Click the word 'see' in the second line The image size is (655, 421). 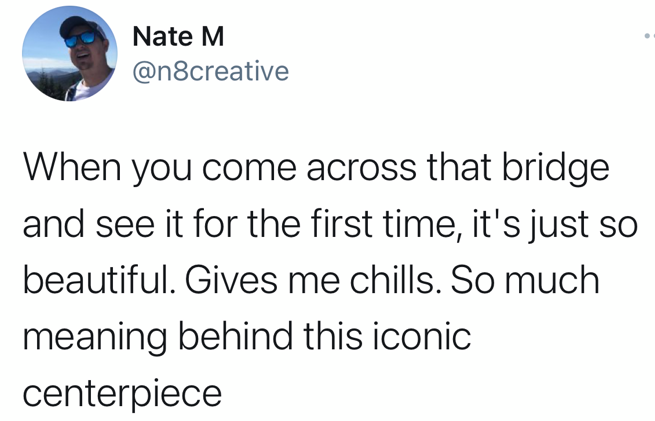(x=125, y=226)
